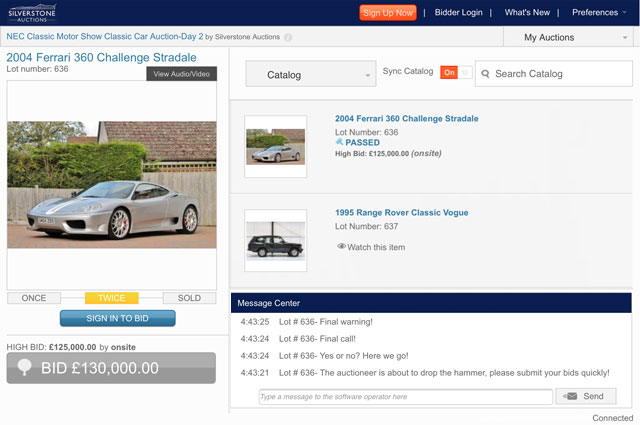Click the magnifier icon in Search Catalog
Screen dimensions: 640x425
pyautogui.click(x=485, y=74)
